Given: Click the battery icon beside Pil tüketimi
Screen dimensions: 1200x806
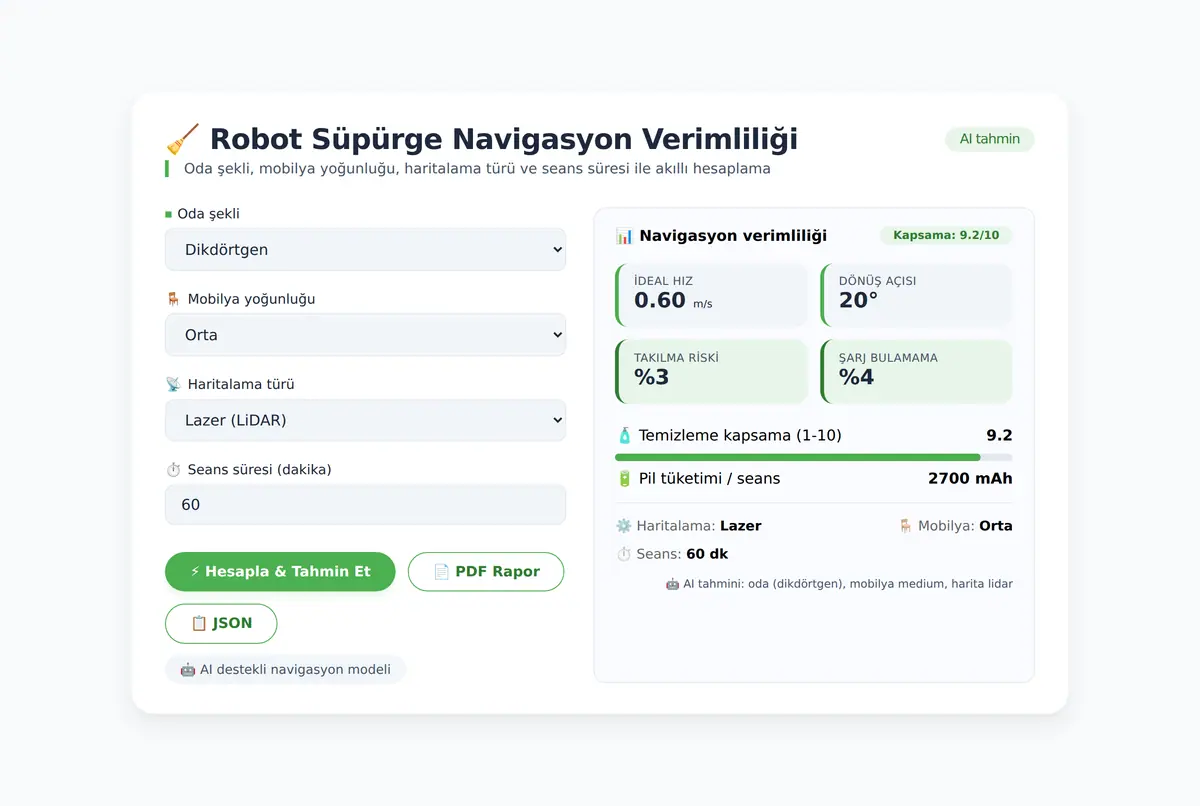Looking at the screenshot, I should tap(625, 479).
